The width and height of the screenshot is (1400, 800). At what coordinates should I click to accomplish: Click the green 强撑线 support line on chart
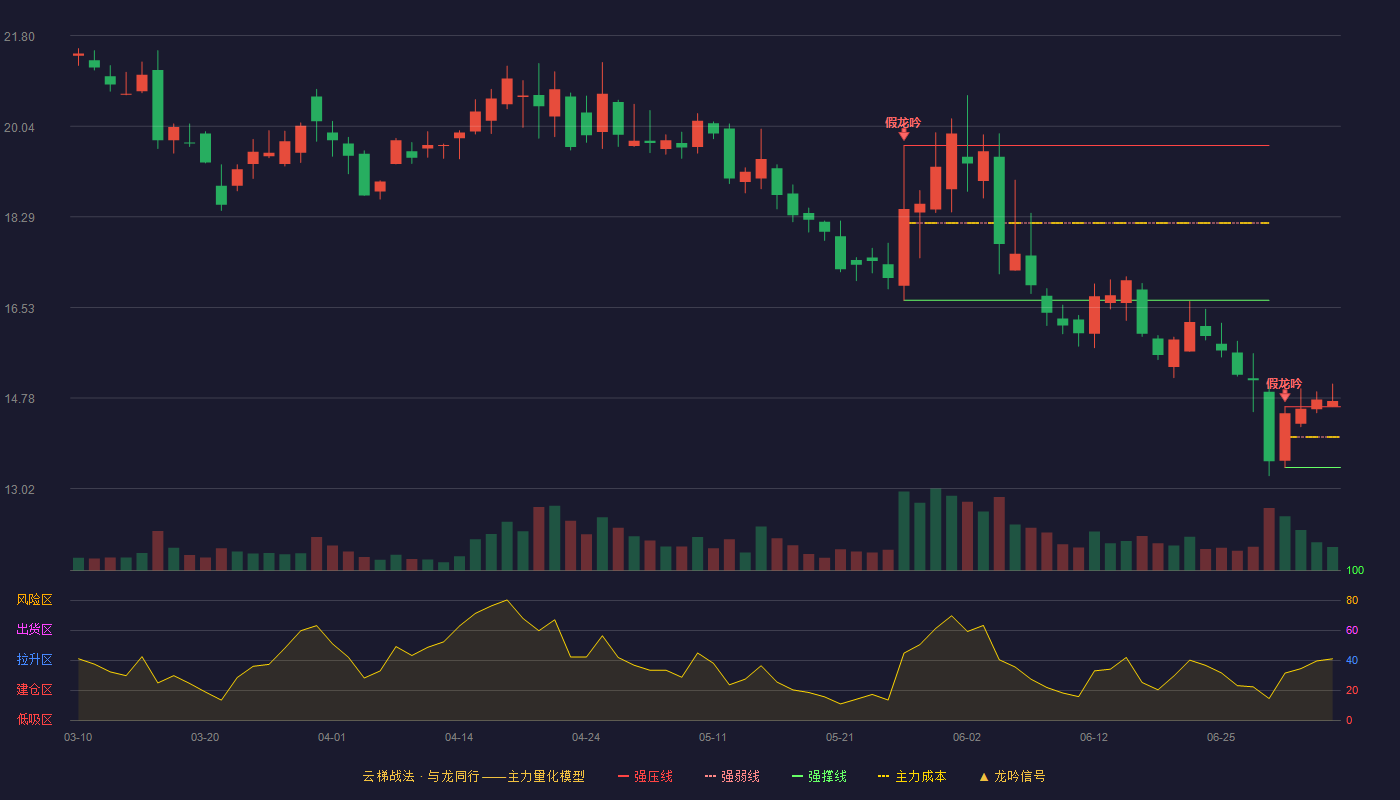[1086, 300]
